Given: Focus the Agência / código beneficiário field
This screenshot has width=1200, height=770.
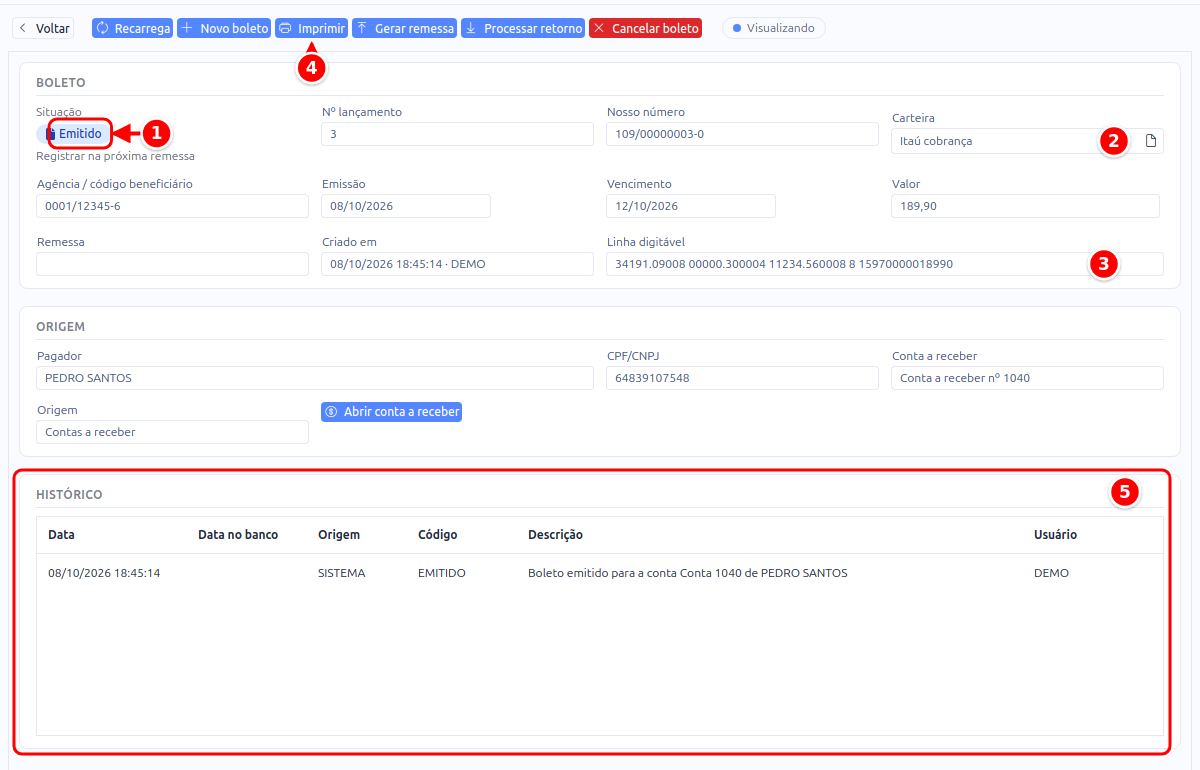Looking at the screenshot, I should (172, 206).
